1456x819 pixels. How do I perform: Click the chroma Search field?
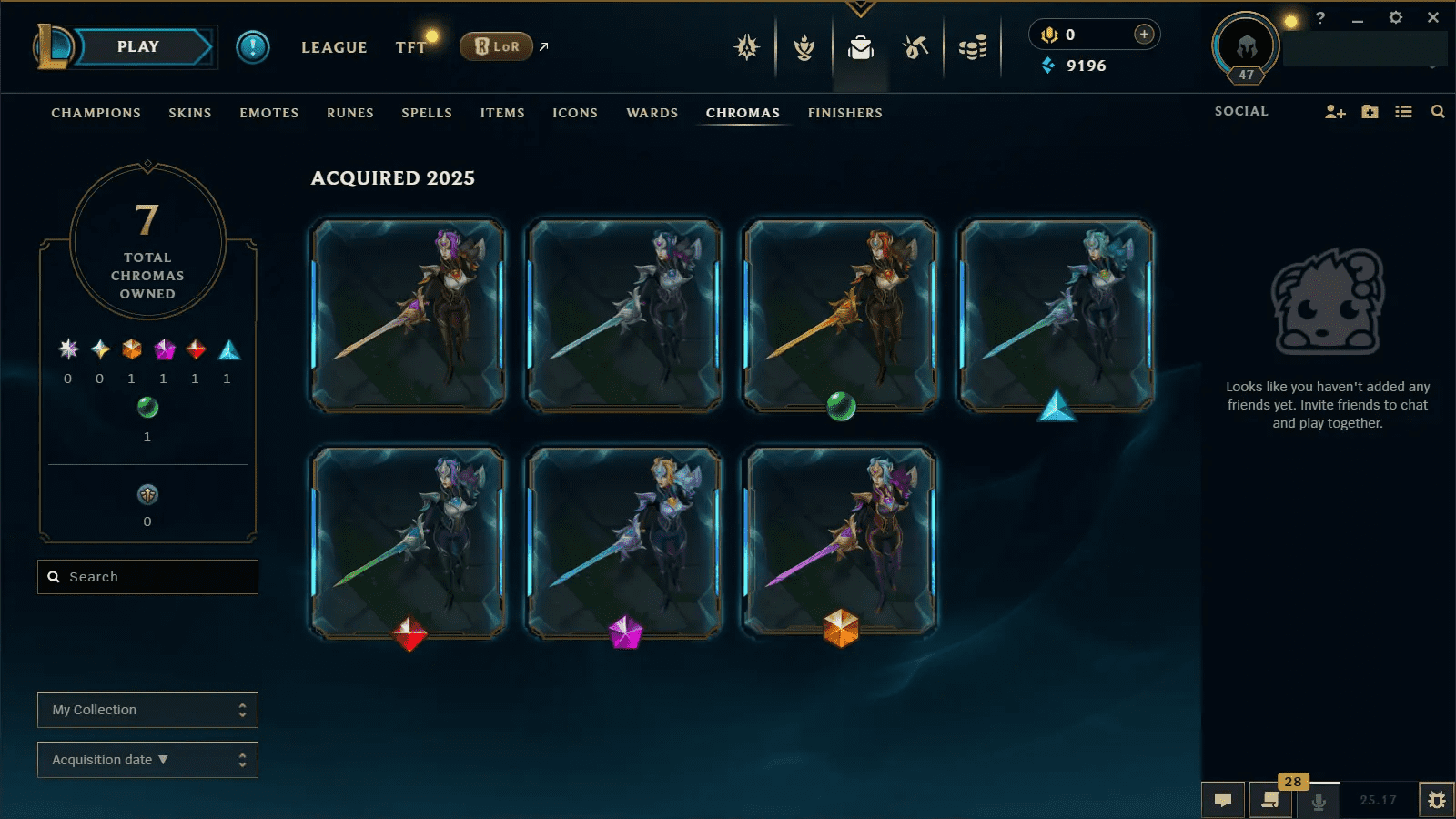[147, 577]
